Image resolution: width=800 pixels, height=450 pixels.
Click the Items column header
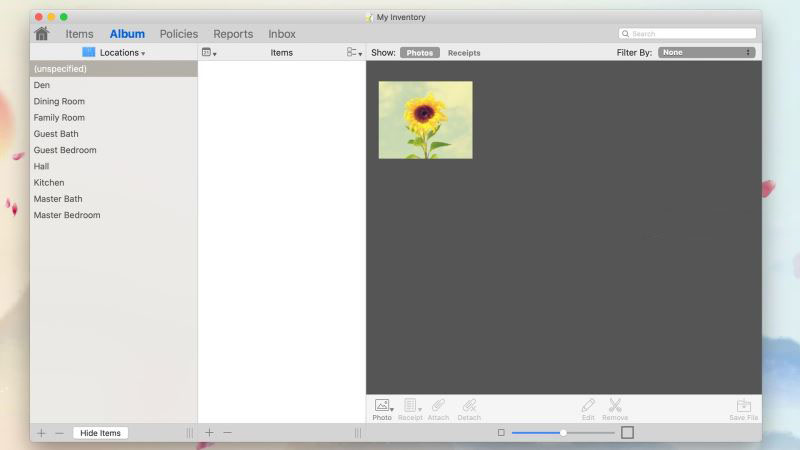[282, 53]
